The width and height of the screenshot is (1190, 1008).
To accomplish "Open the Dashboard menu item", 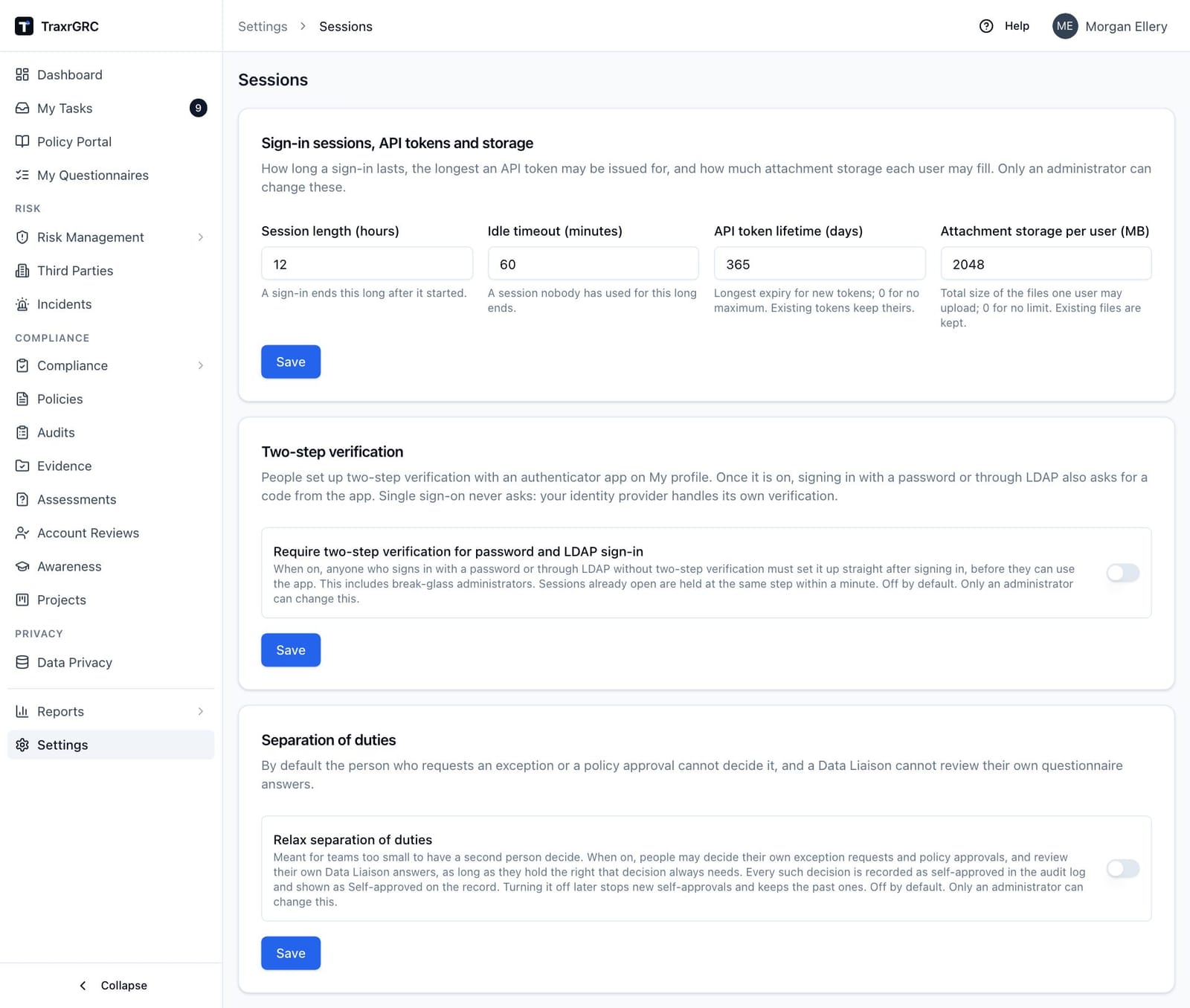I will (111, 74).
